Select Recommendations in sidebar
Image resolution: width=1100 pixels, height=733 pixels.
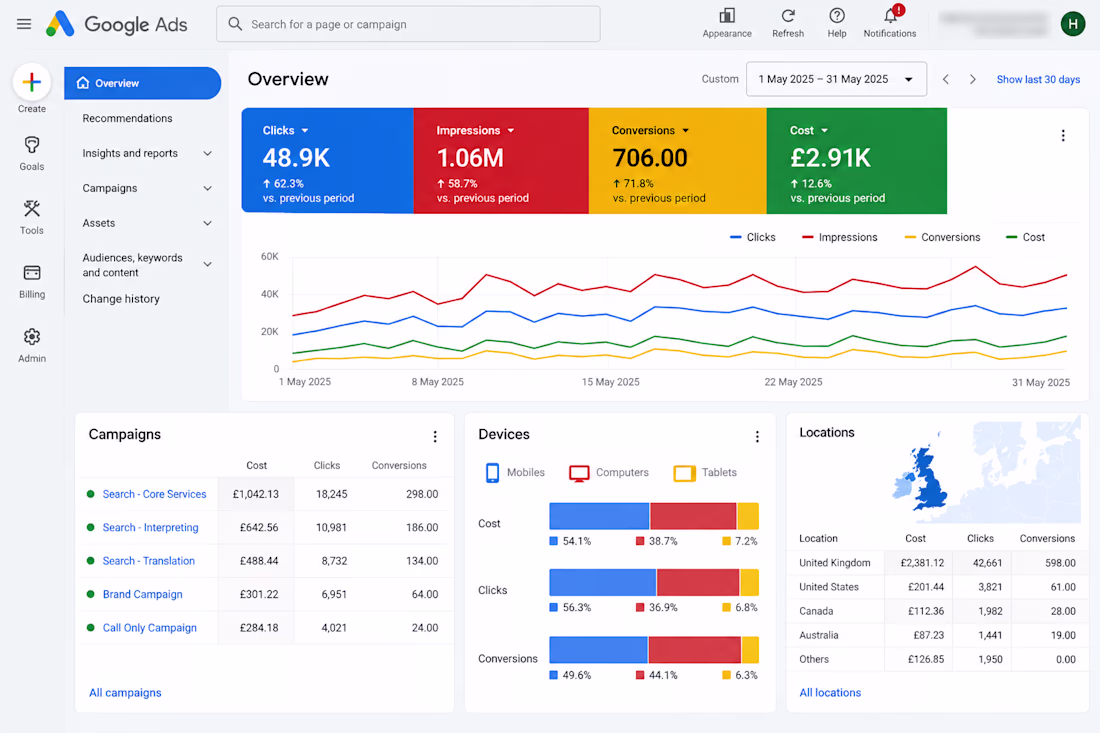[x=127, y=119]
